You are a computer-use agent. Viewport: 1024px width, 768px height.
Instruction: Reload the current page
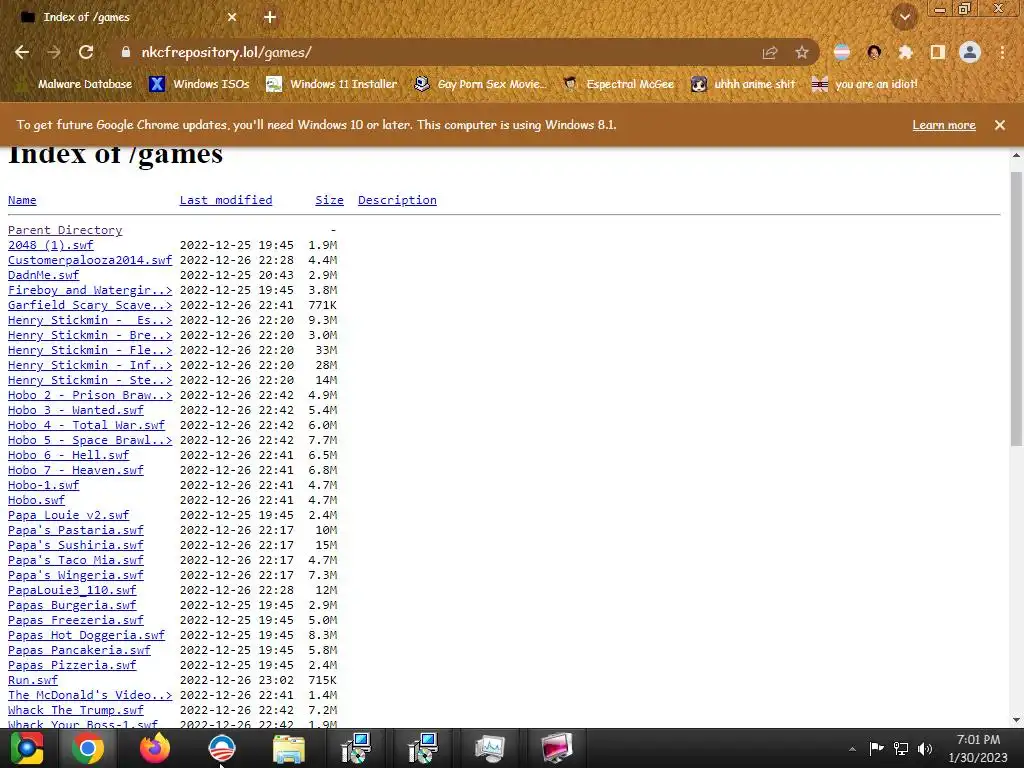(x=86, y=52)
